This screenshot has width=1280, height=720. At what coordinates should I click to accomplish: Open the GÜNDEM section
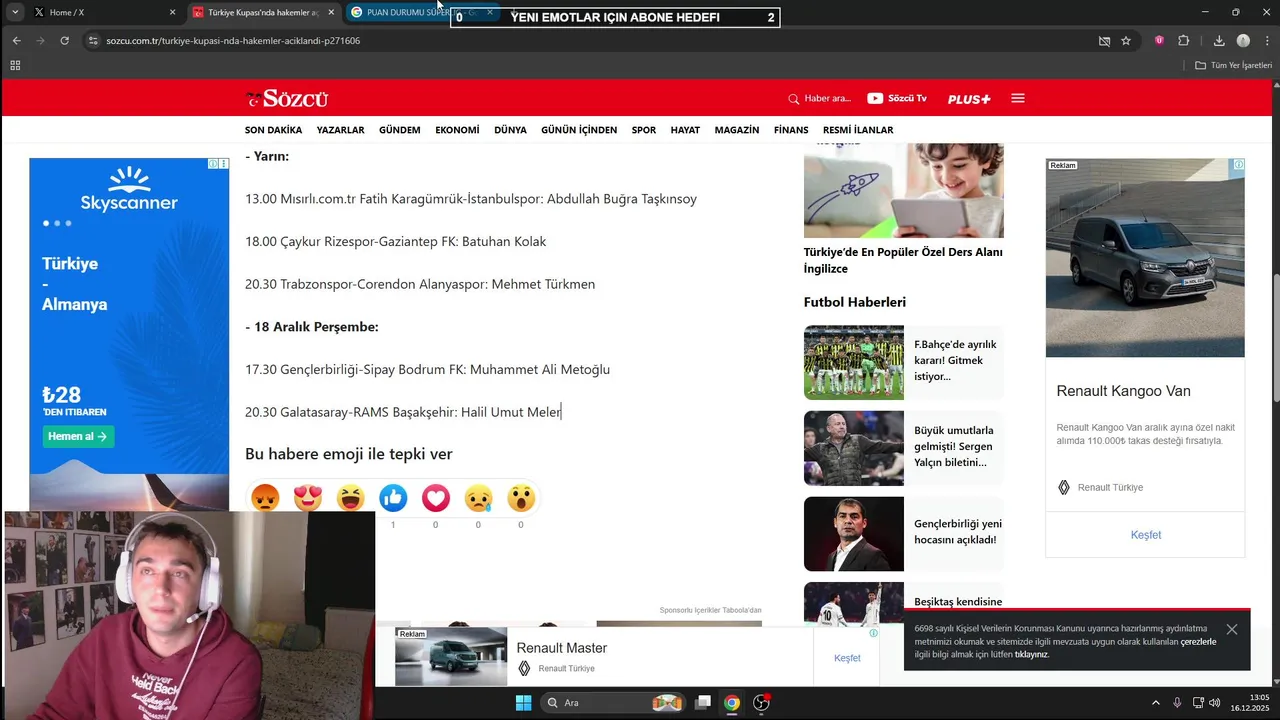[400, 130]
